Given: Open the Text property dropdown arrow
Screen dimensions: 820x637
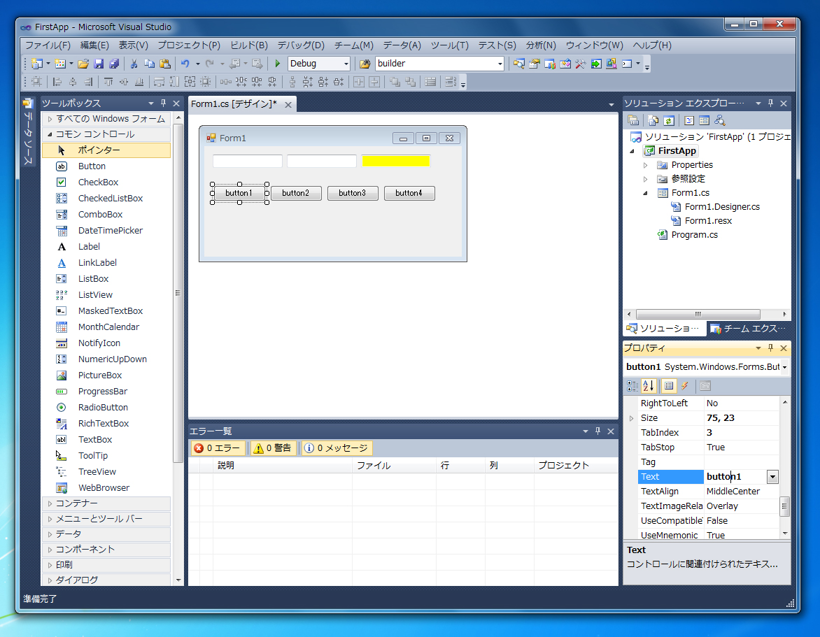Looking at the screenshot, I should (770, 477).
